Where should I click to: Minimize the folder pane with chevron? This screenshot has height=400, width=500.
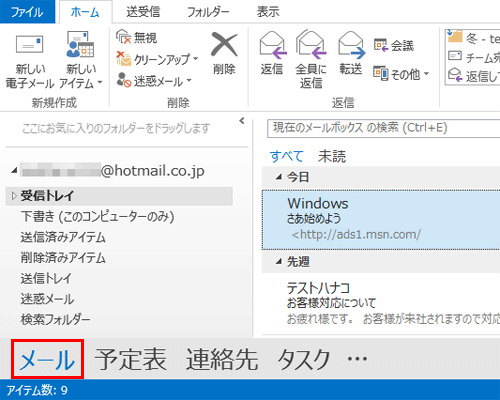click(x=242, y=121)
